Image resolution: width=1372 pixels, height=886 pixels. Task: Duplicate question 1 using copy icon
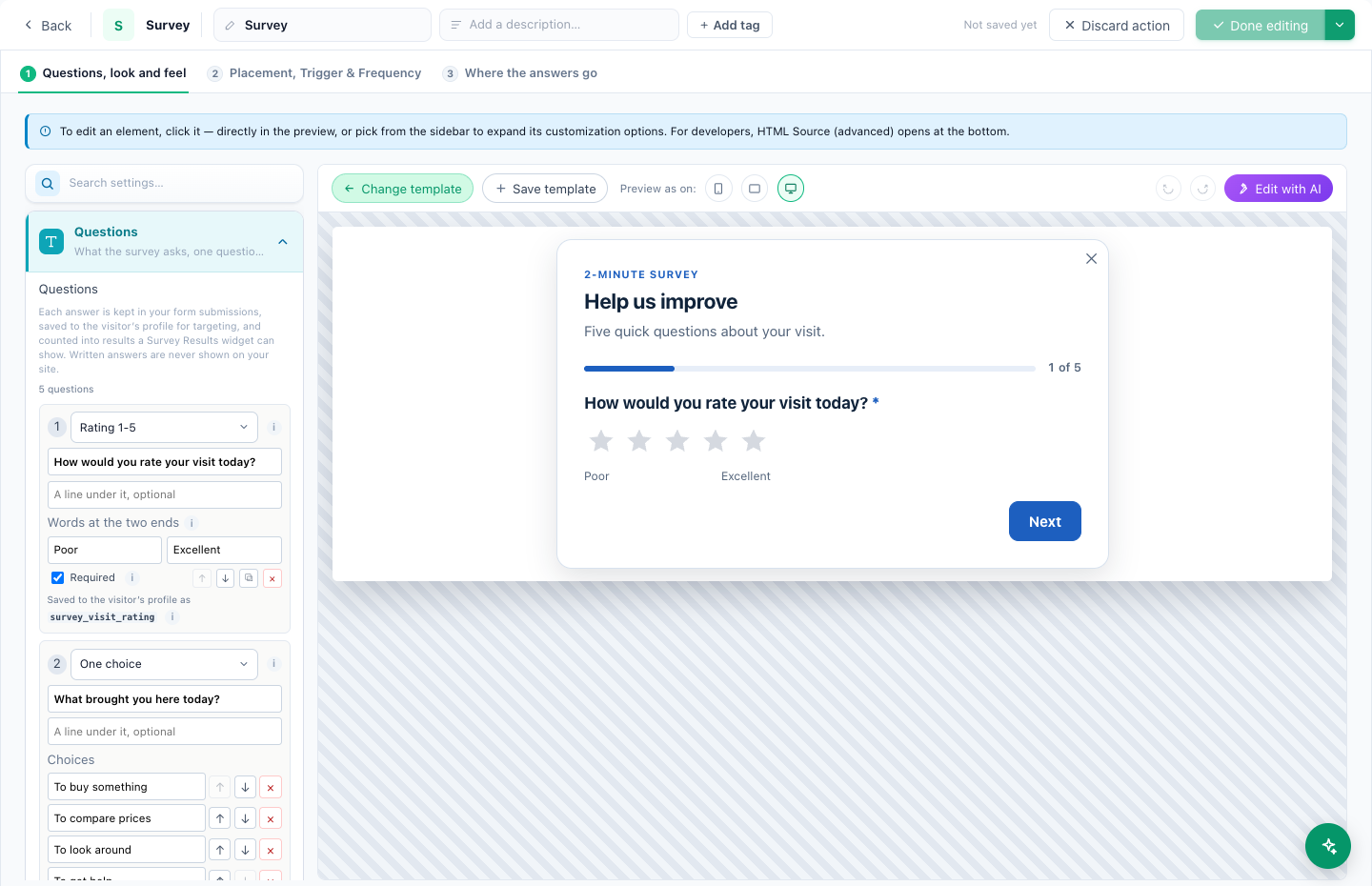pos(249,578)
